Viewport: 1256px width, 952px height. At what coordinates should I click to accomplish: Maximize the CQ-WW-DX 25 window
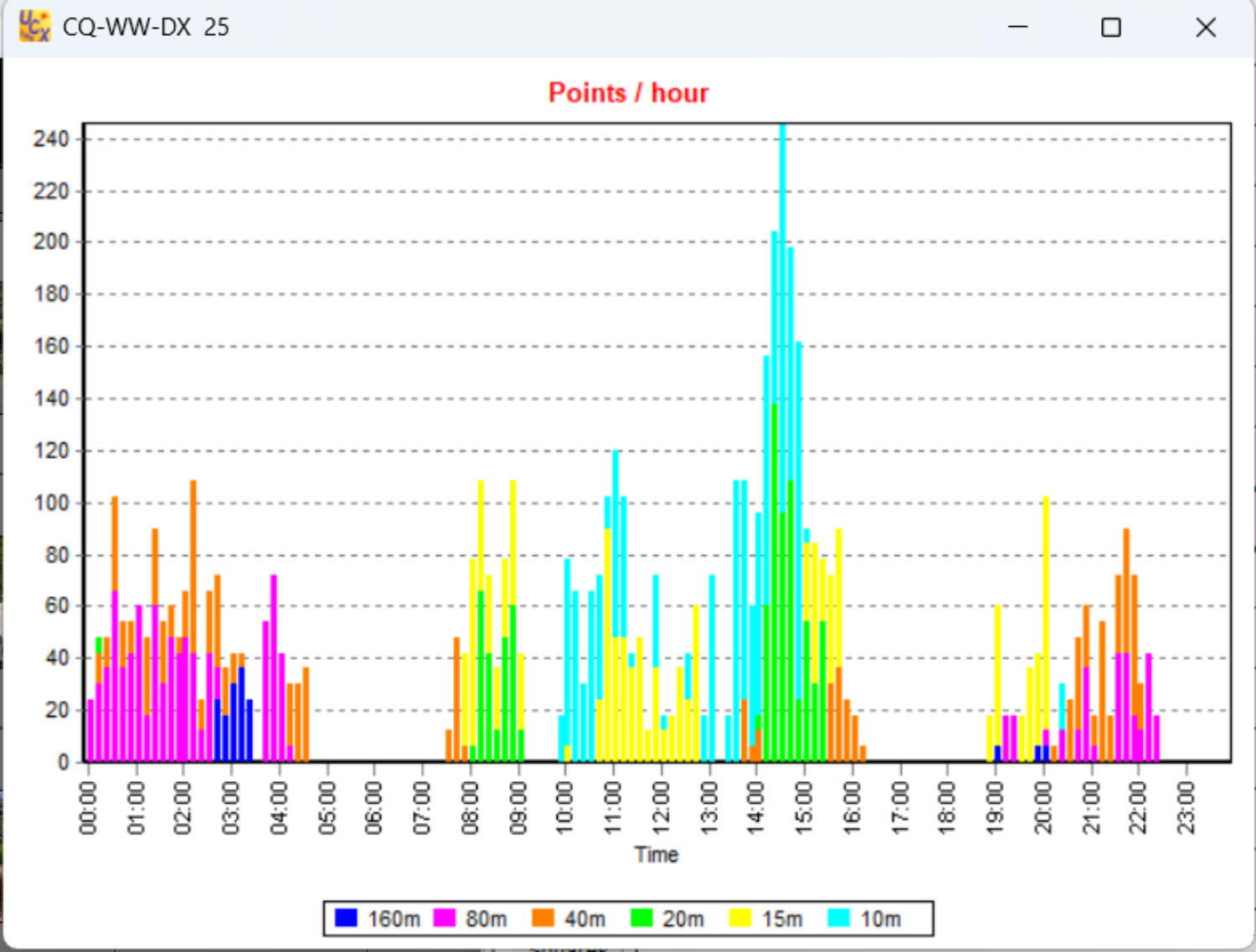1110,28
